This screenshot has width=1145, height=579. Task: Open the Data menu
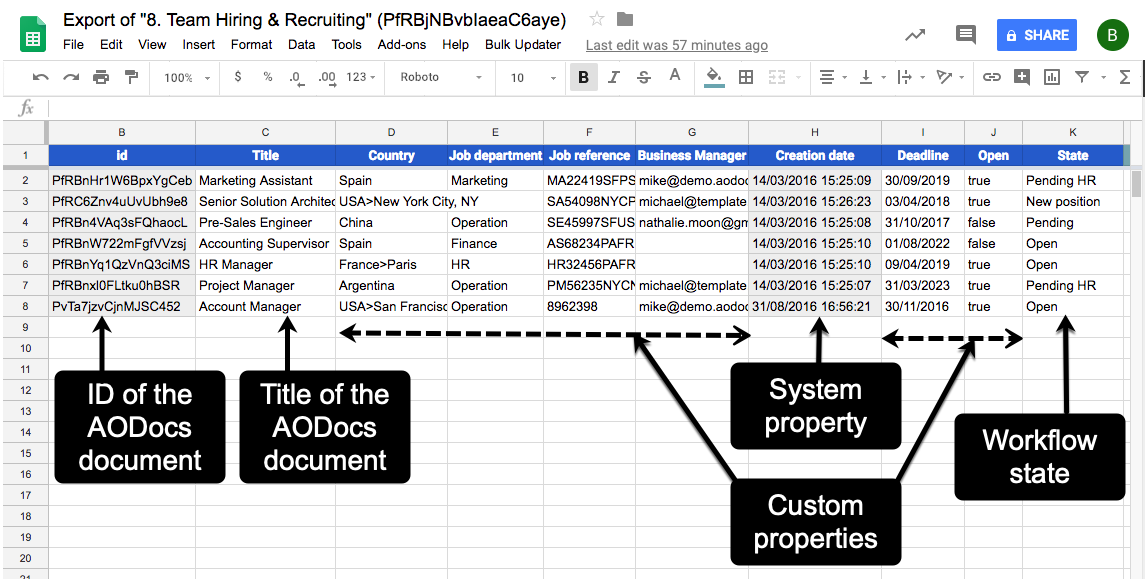click(301, 45)
